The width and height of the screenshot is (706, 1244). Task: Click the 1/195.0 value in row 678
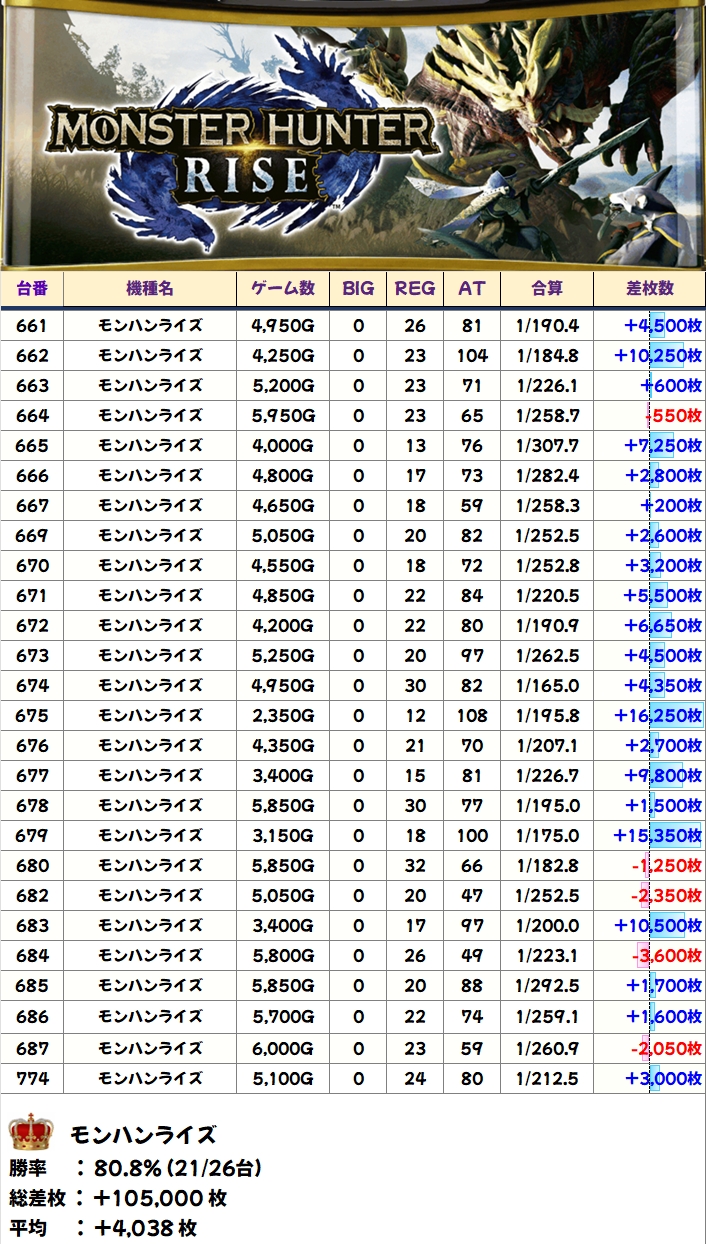[x=547, y=805]
